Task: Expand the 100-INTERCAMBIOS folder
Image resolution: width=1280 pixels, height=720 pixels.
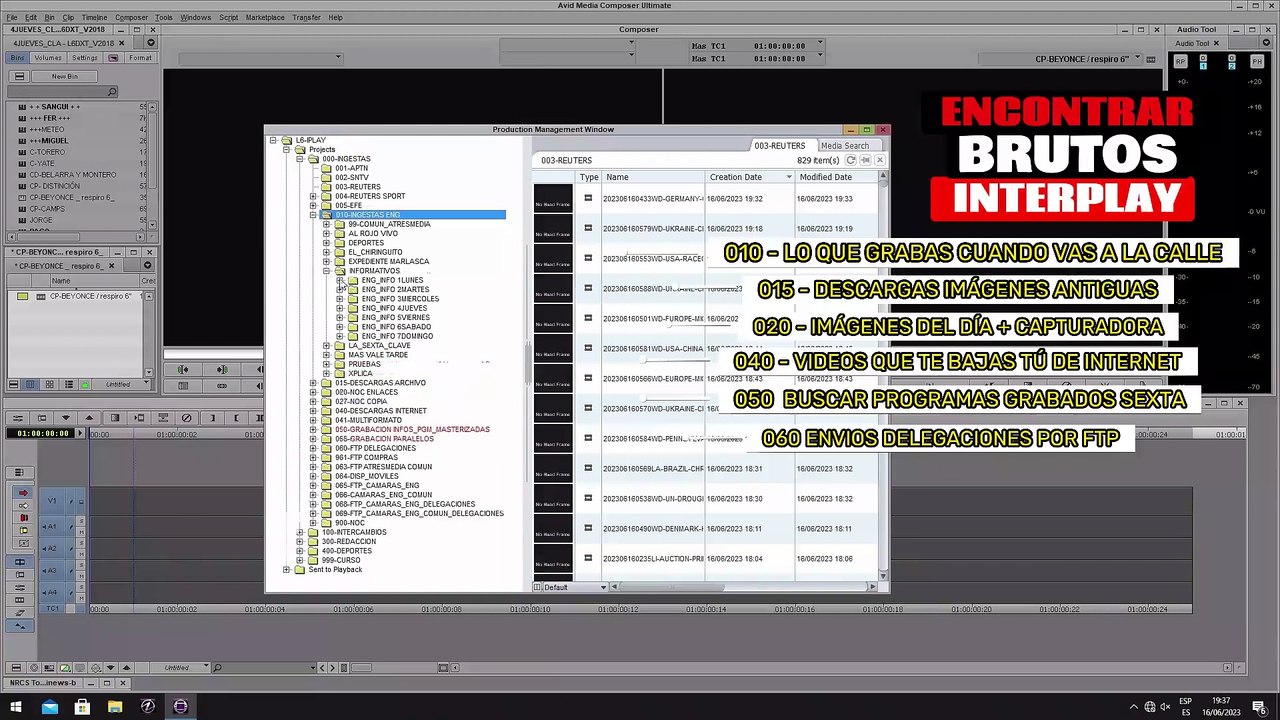Action: (x=300, y=532)
